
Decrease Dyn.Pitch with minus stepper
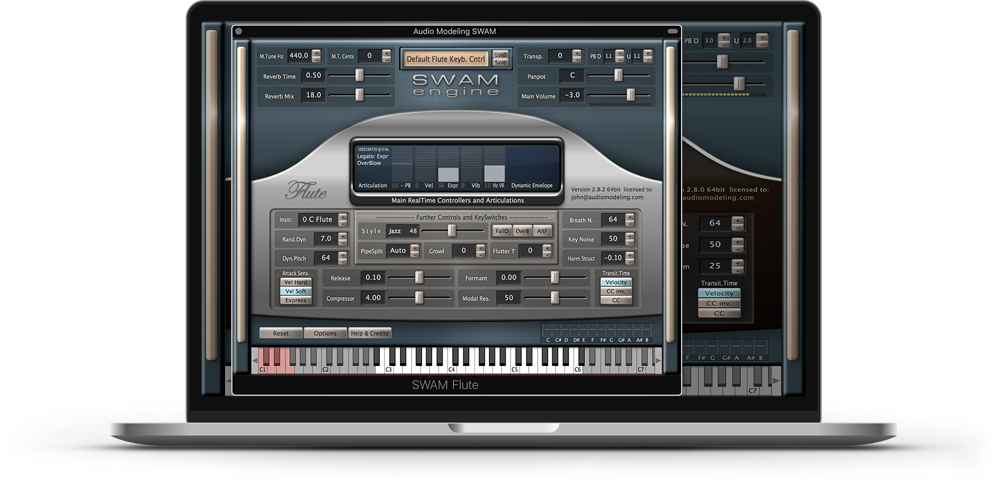click(x=342, y=262)
